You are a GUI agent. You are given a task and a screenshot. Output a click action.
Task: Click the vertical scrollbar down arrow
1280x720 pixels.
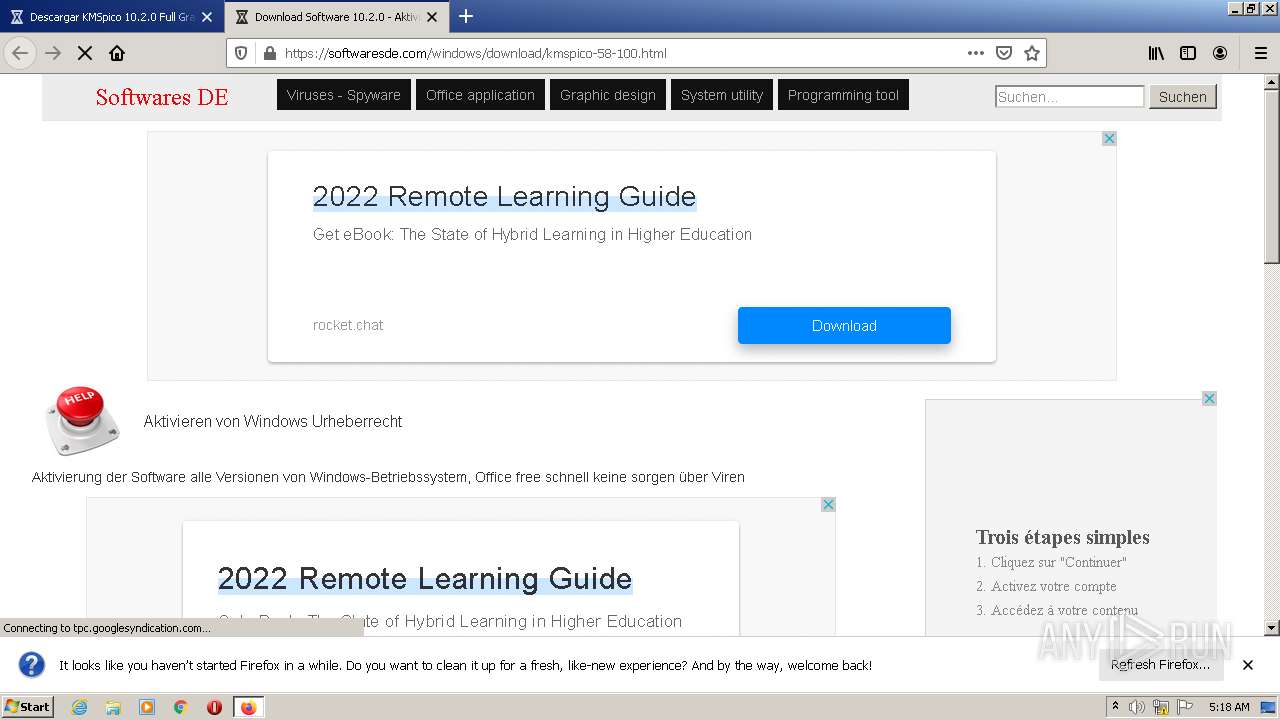[x=1272, y=628]
